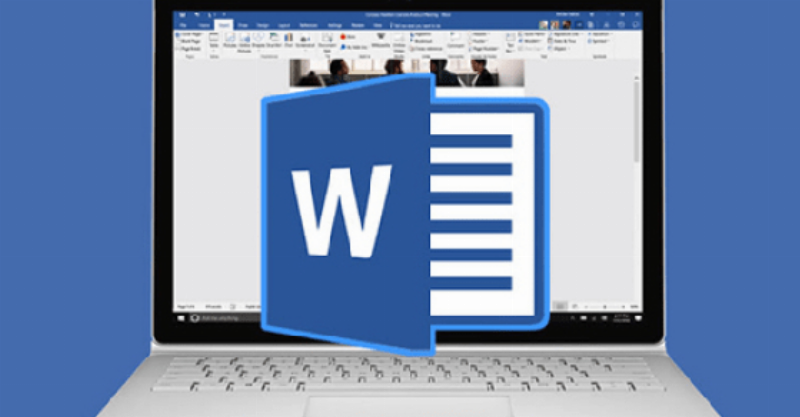
Task: Adjust the zoom slider in the status bar
Action: point(605,307)
